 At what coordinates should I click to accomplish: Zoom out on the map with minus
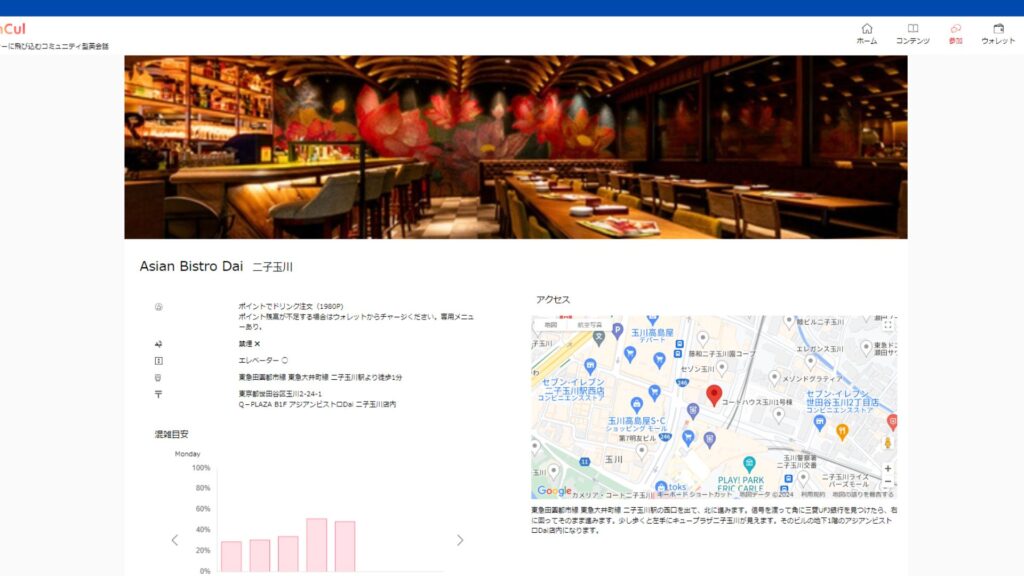click(x=888, y=482)
